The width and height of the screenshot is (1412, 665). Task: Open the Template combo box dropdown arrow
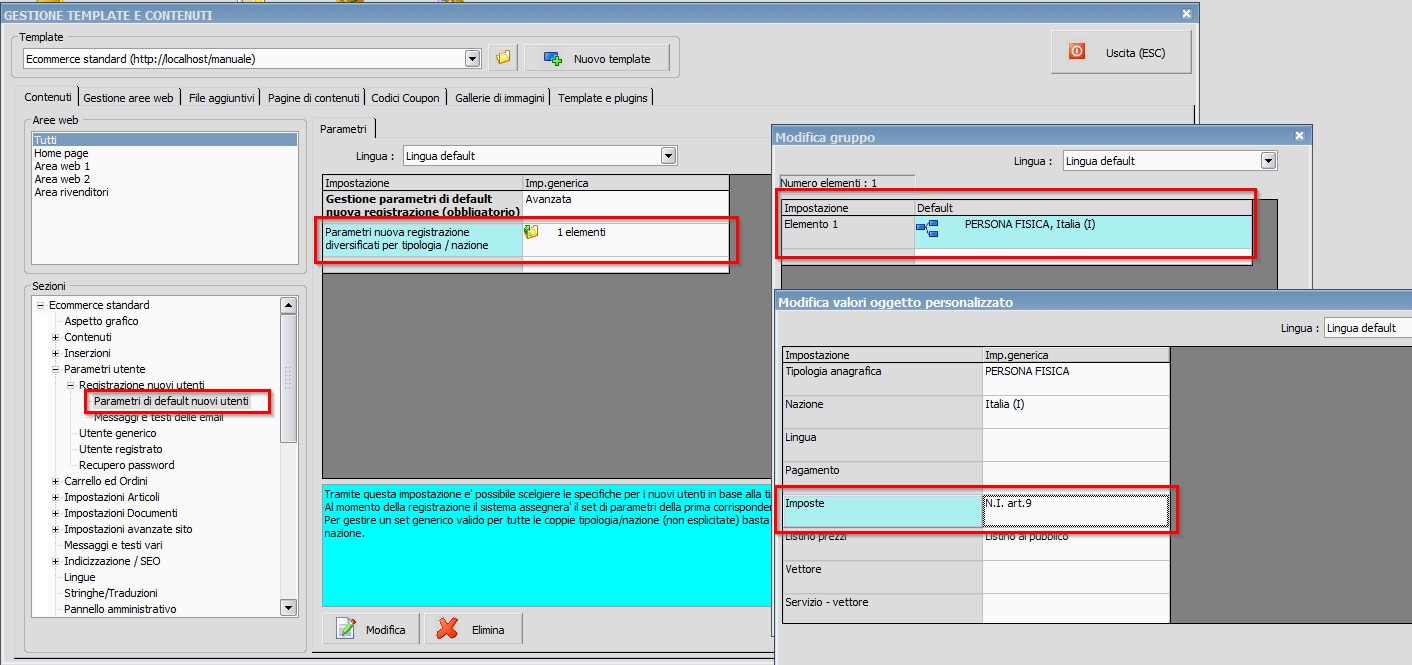pos(473,59)
